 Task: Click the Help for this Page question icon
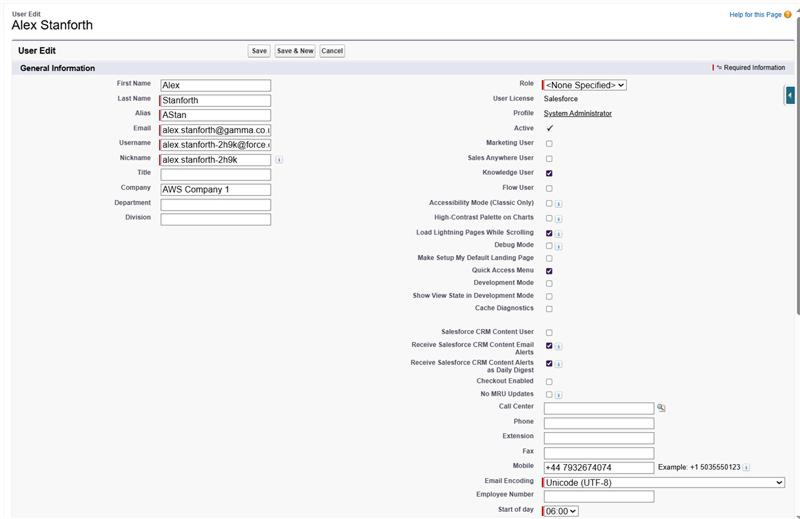[x=788, y=15]
